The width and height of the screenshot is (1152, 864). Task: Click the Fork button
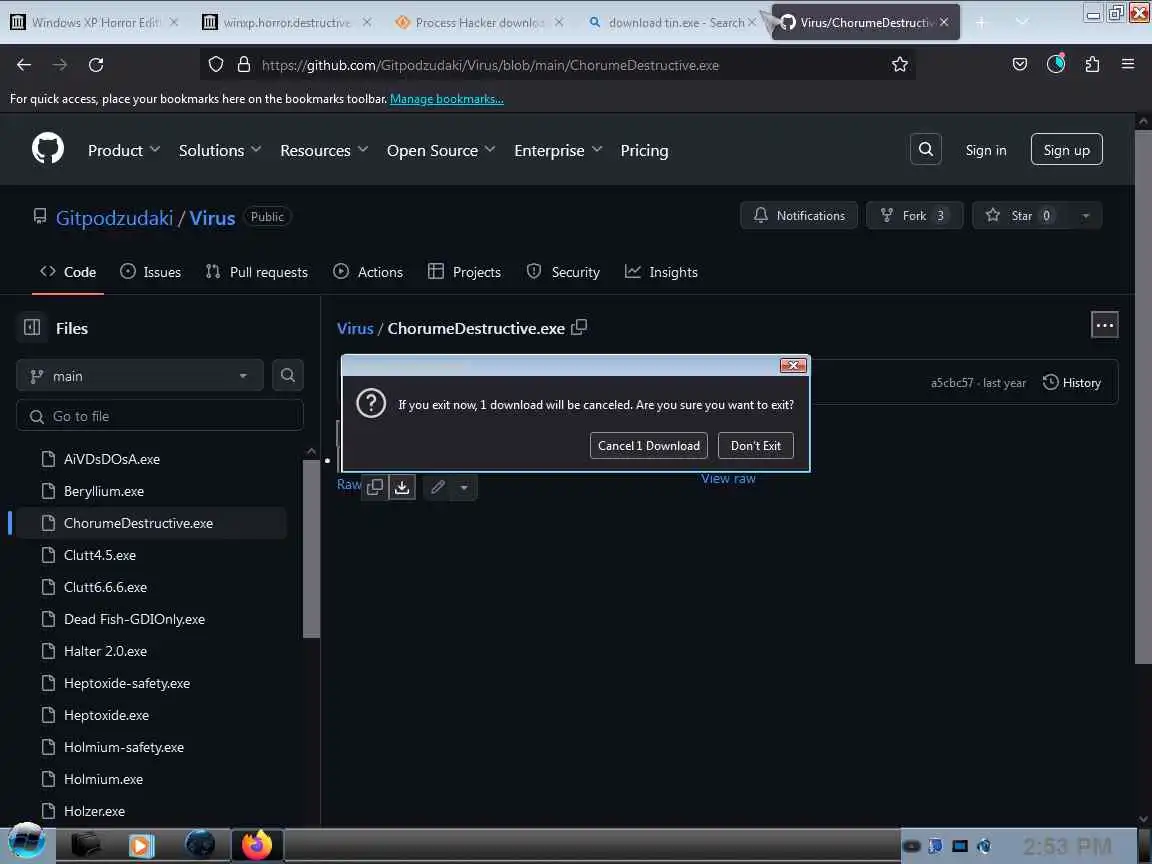(x=915, y=215)
